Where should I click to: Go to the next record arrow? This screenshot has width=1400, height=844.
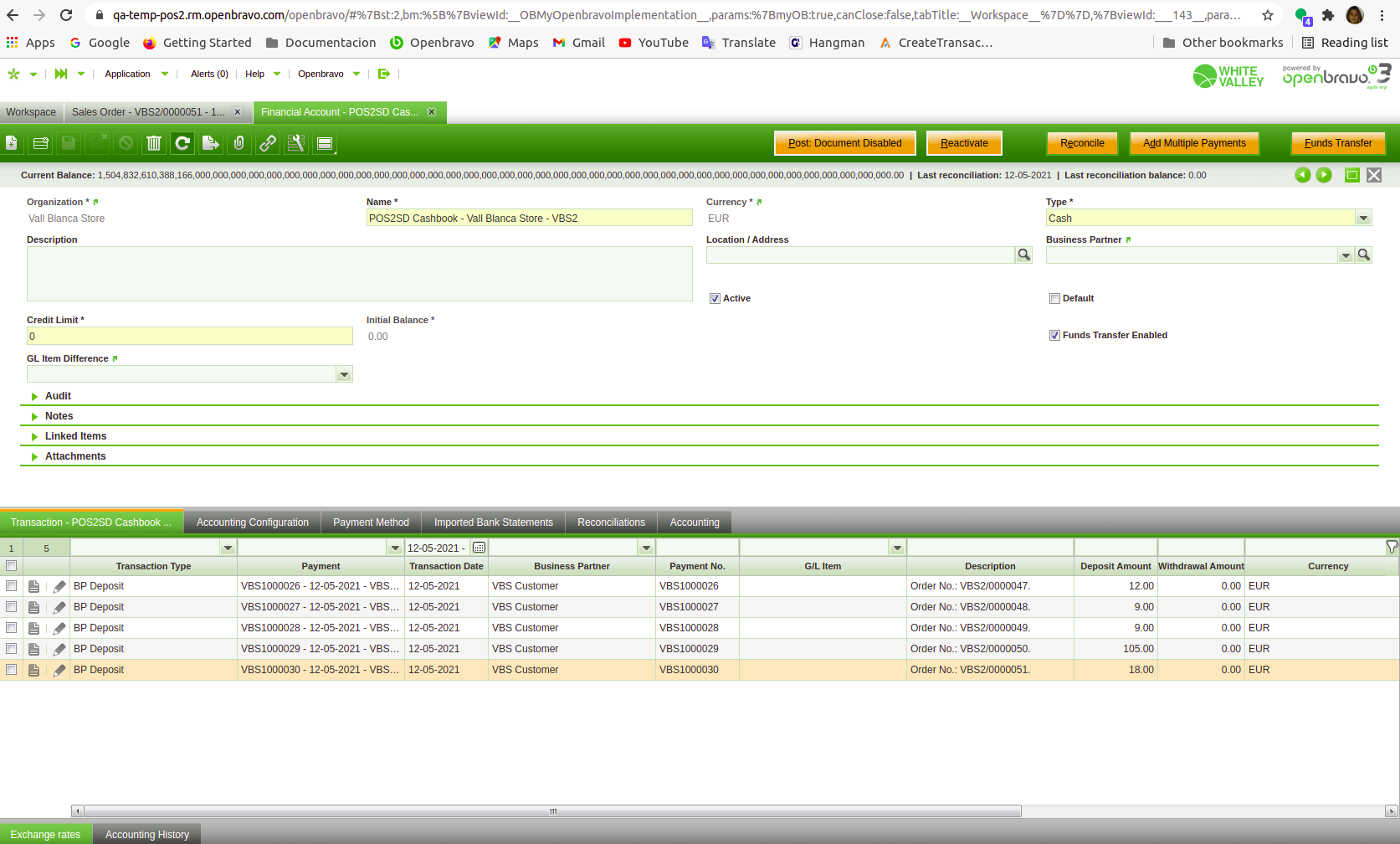point(1324,175)
